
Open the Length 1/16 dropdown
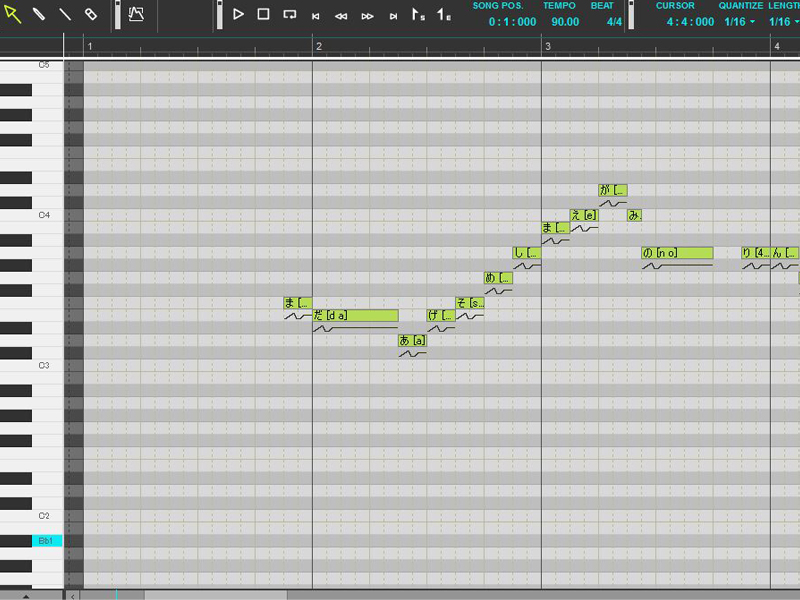[784, 21]
